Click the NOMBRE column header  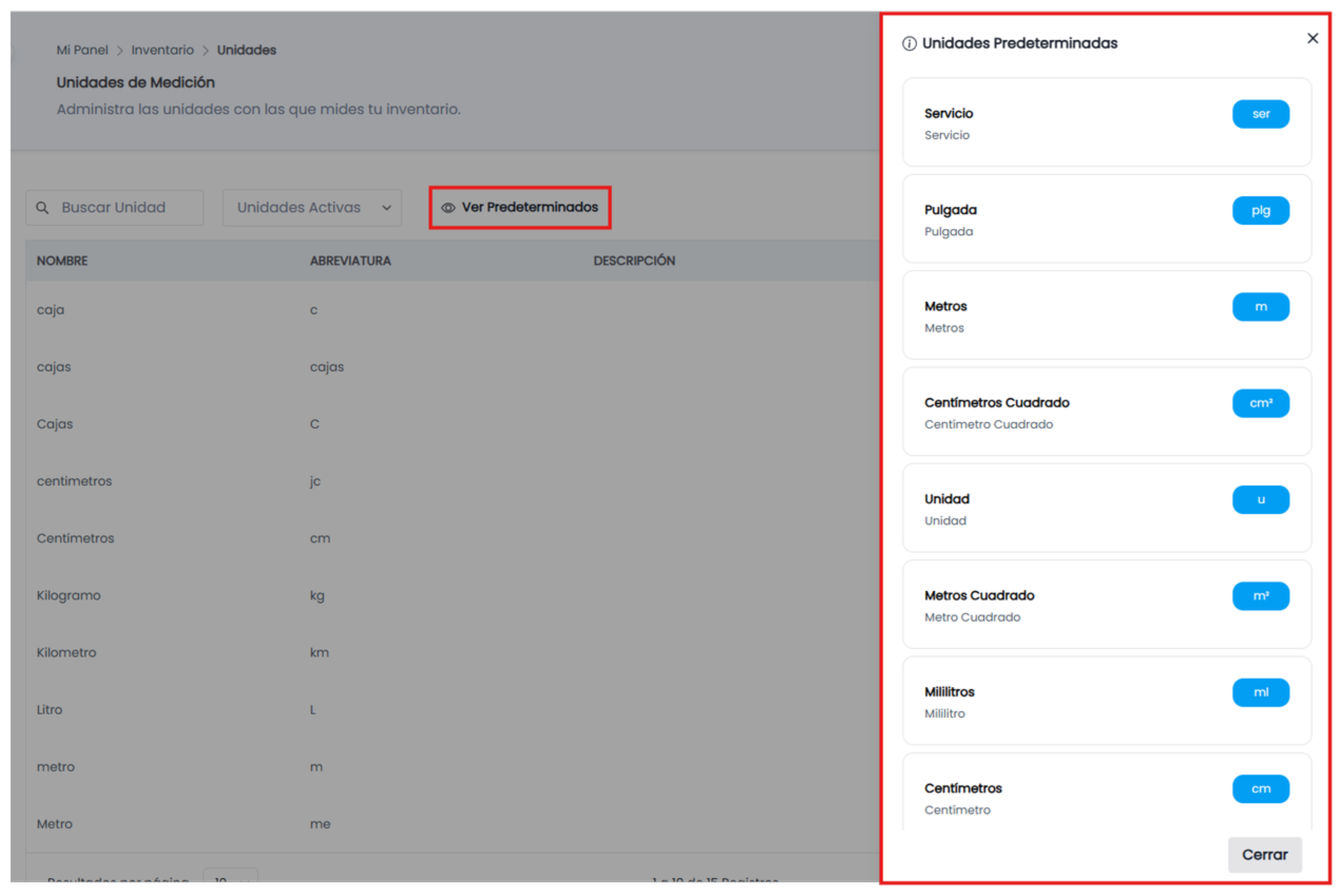click(62, 261)
